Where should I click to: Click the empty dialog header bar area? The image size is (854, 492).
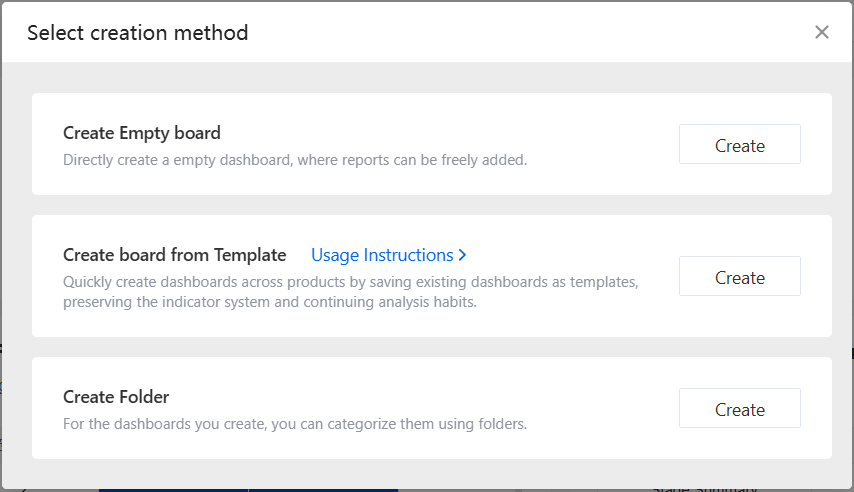(x=530, y=32)
